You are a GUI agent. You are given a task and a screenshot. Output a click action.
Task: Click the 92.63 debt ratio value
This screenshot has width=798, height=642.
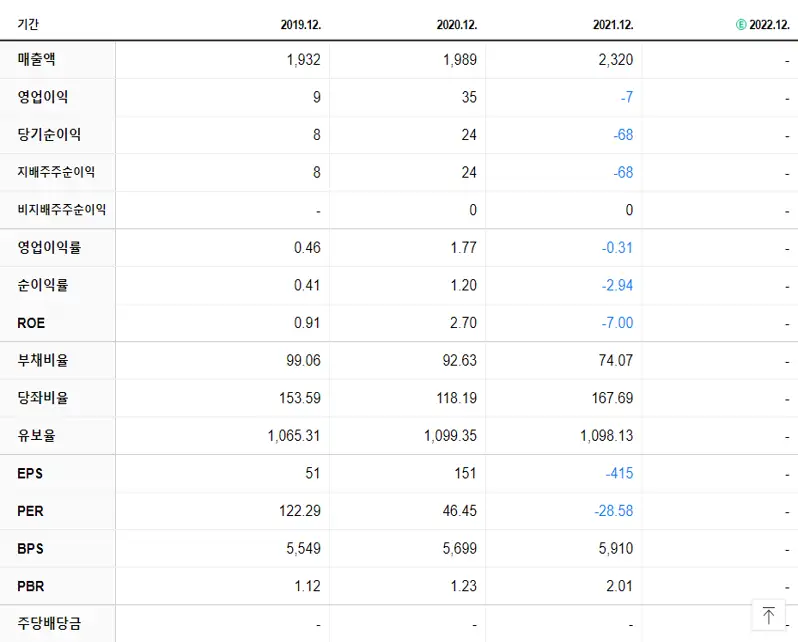click(460, 361)
